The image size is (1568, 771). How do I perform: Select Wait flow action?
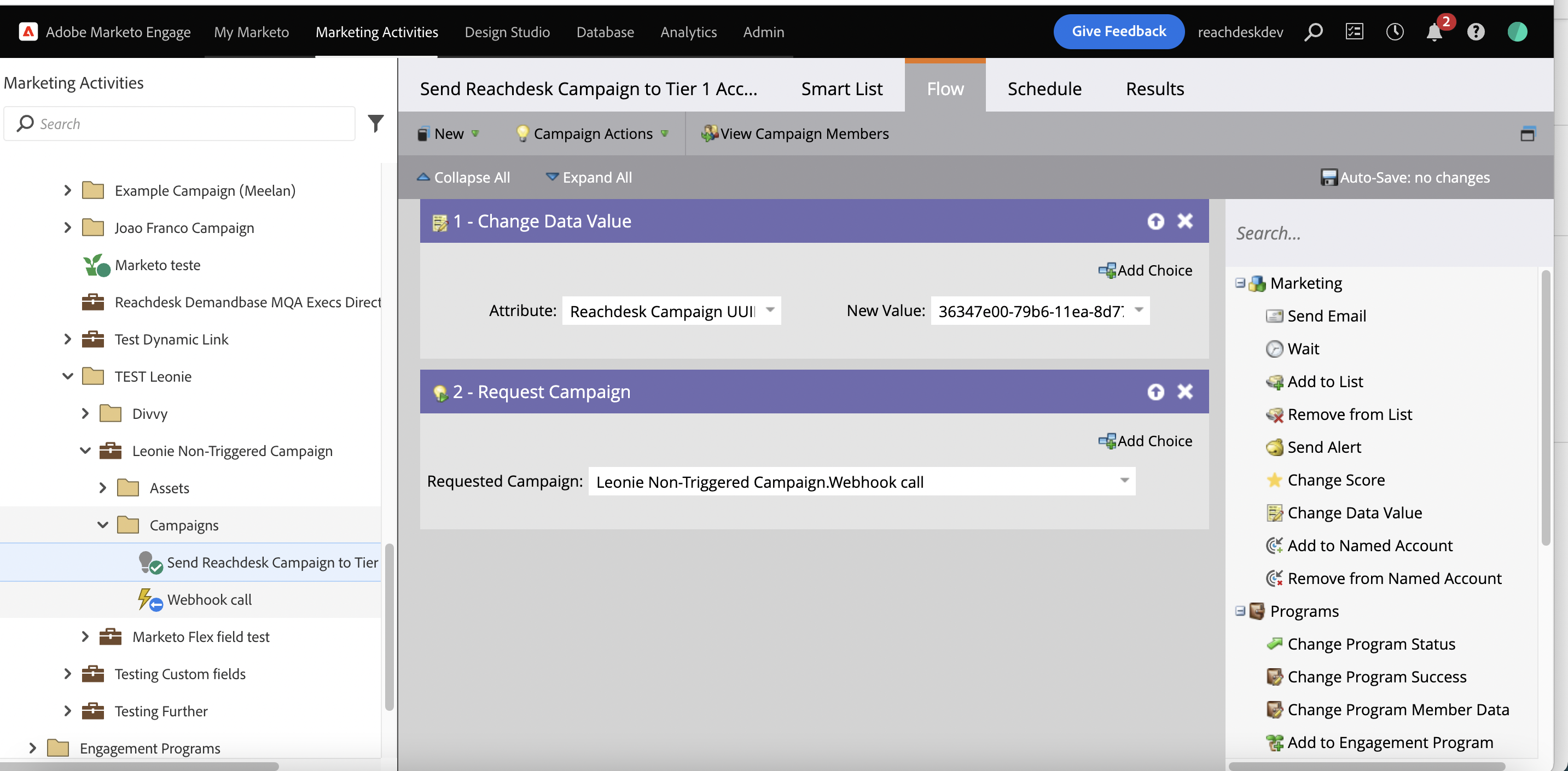(x=1292, y=348)
